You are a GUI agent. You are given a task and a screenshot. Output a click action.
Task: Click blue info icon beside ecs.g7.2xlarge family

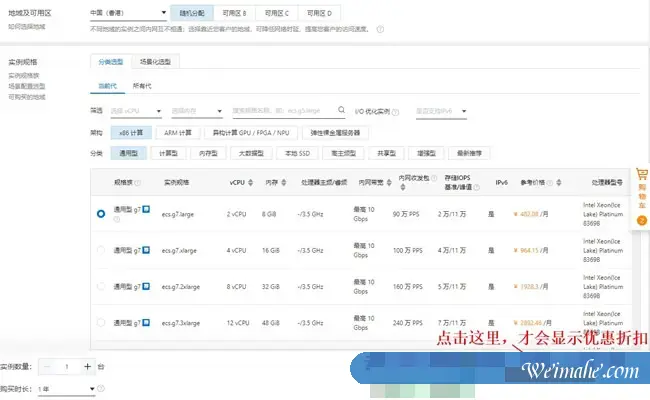[x=146, y=287]
